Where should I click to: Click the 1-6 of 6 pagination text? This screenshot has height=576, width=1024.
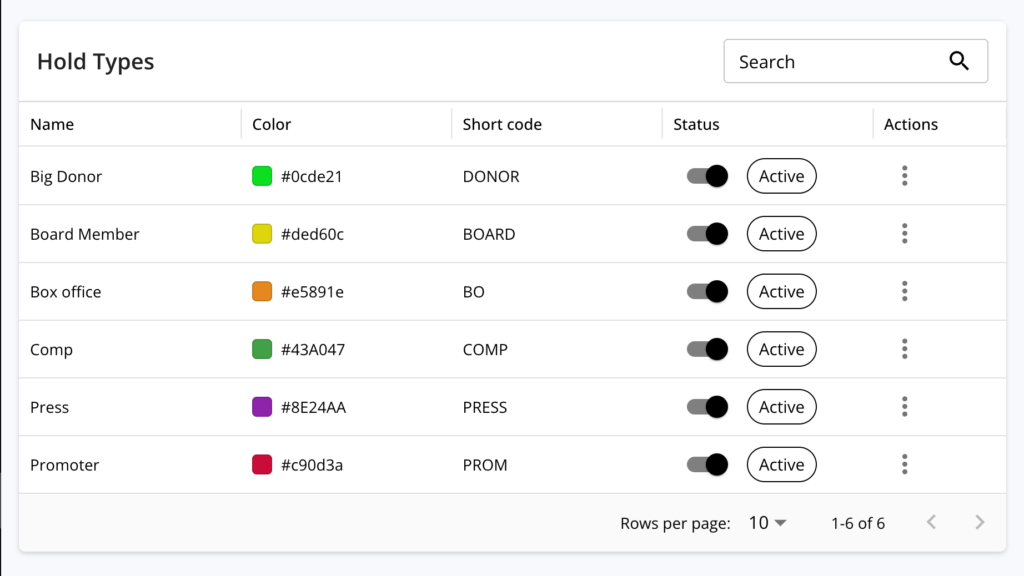click(857, 523)
